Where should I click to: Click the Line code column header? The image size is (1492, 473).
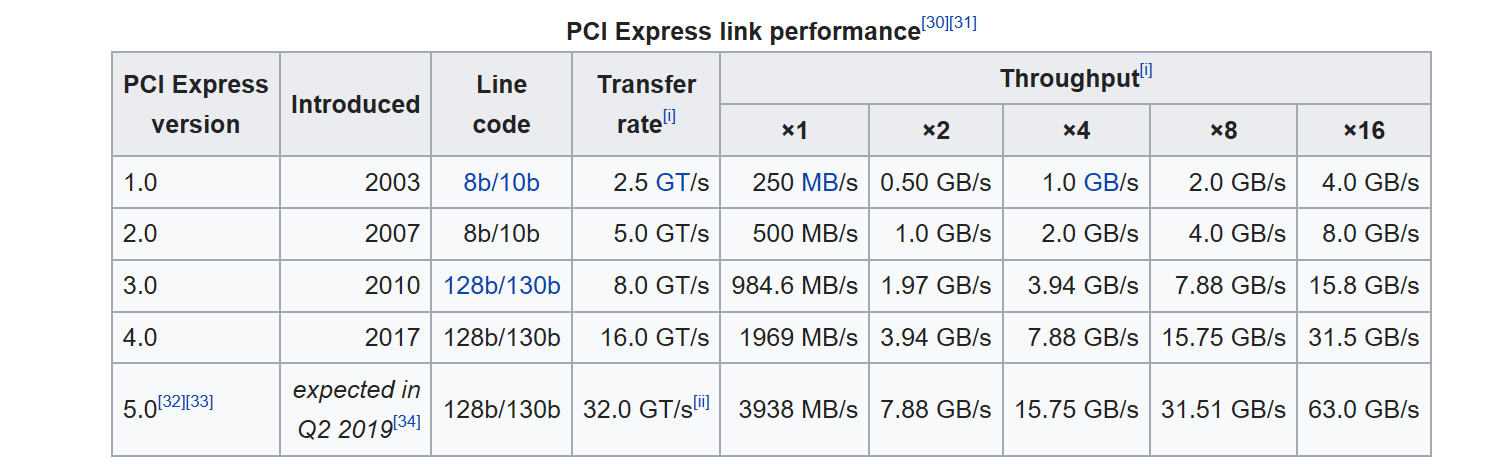(501, 104)
